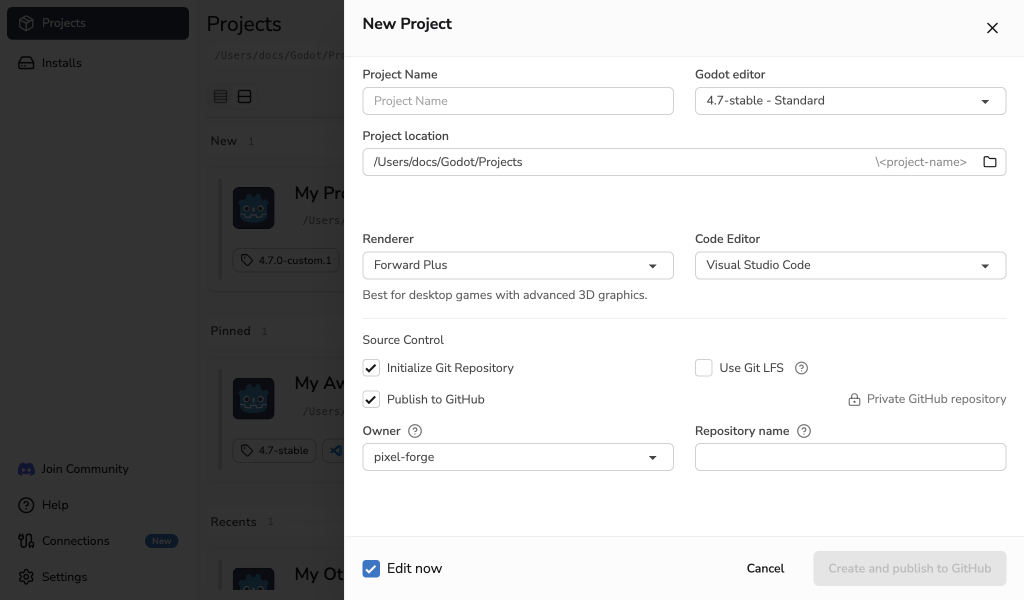Open the Renderer dropdown showing Forward Plus
This screenshot has width=1024, height=600.
518,266
